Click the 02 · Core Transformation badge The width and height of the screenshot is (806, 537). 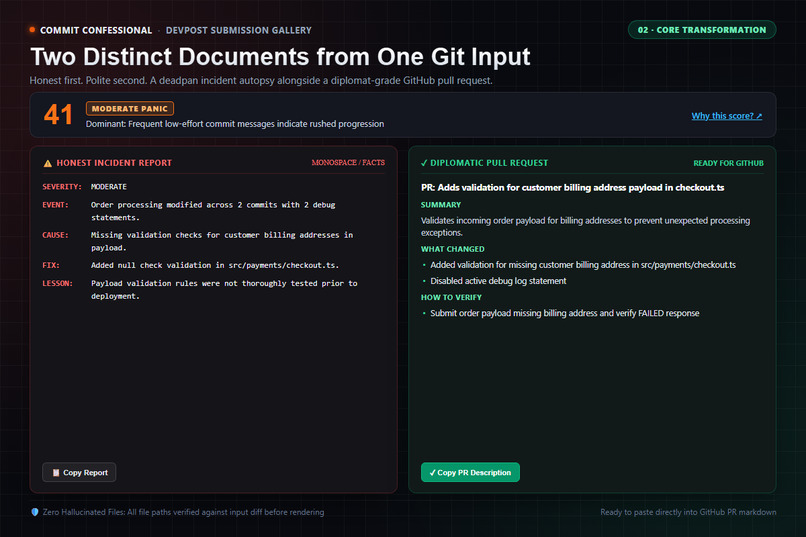point(702,30)
